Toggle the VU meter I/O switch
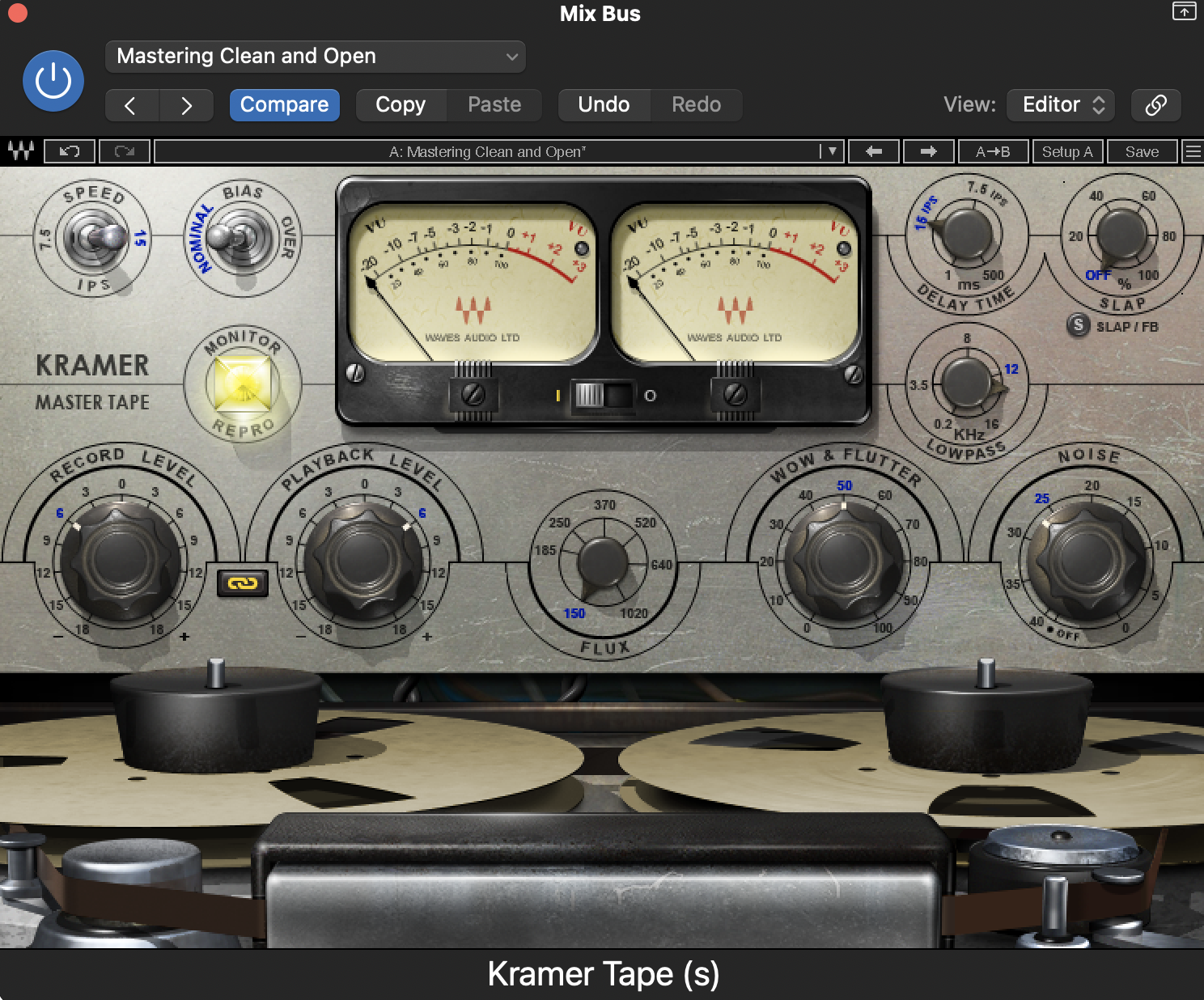Viewport: 1204px width, 1000px height. point(603,396)
